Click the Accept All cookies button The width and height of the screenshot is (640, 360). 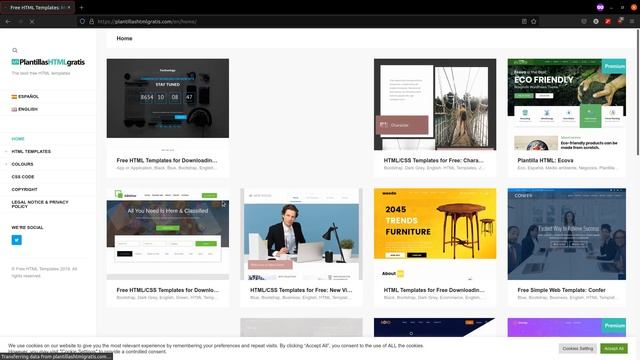click(614, 348)
